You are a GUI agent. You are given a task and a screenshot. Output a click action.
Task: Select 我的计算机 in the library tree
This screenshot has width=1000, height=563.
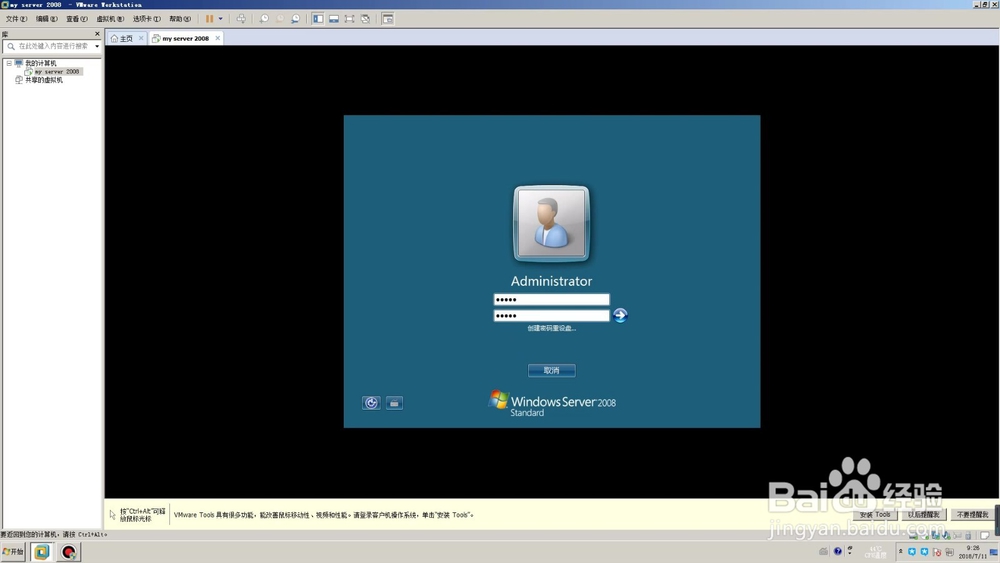click(41, 63)
